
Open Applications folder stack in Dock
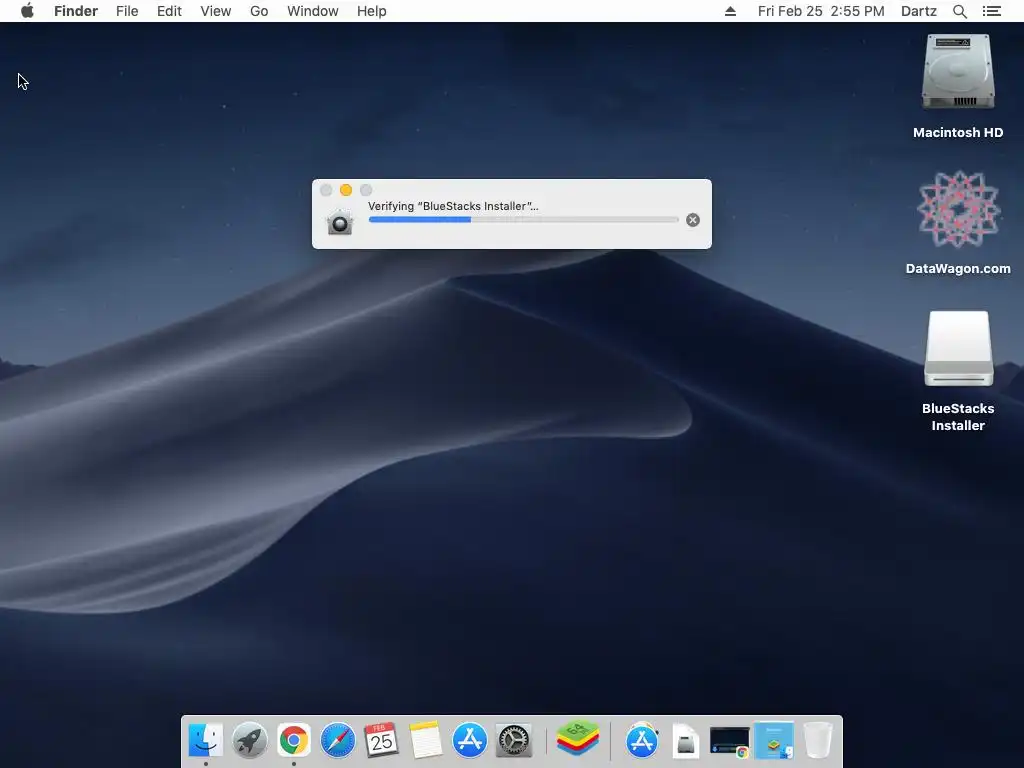pyautogui.click(x=642, y=740)
